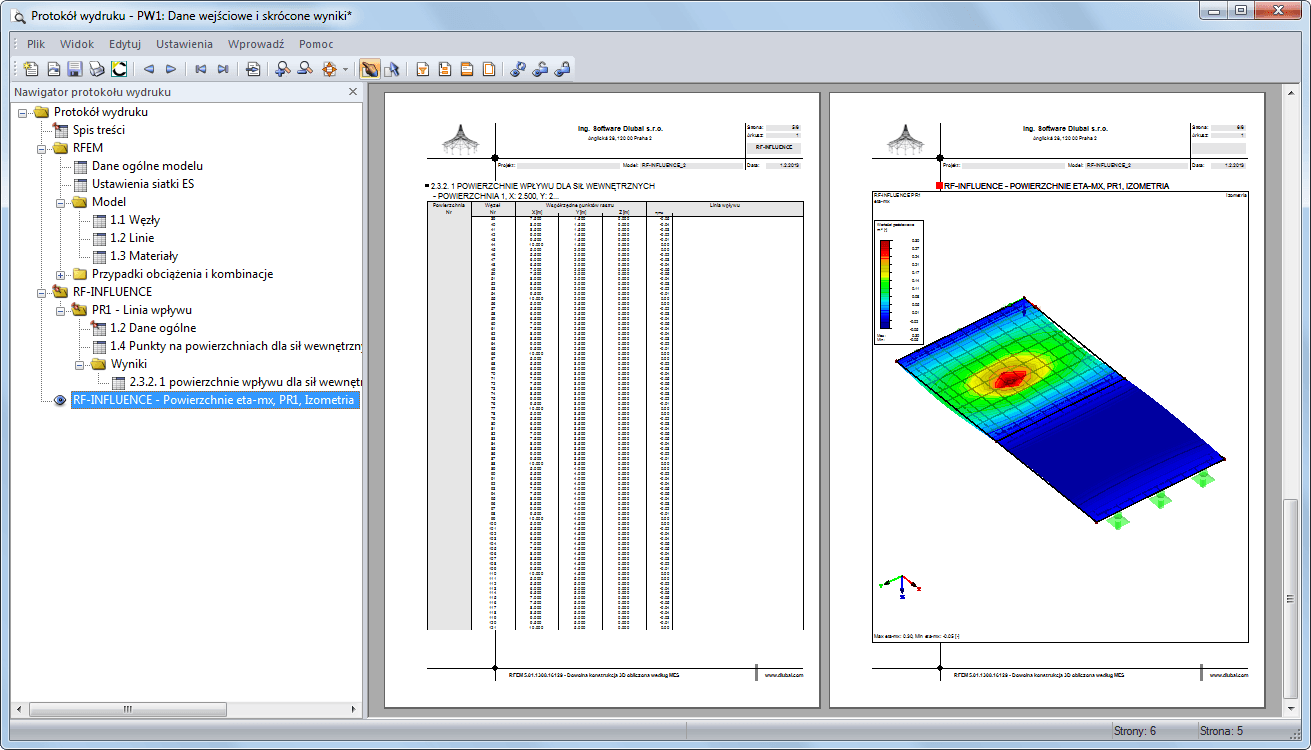The width and height of the screenshot is (1311, 750).
Task: Open the dropdown arrow beside the lifebuoy icon
Action: pyautogui.click(x=345, y=70)
